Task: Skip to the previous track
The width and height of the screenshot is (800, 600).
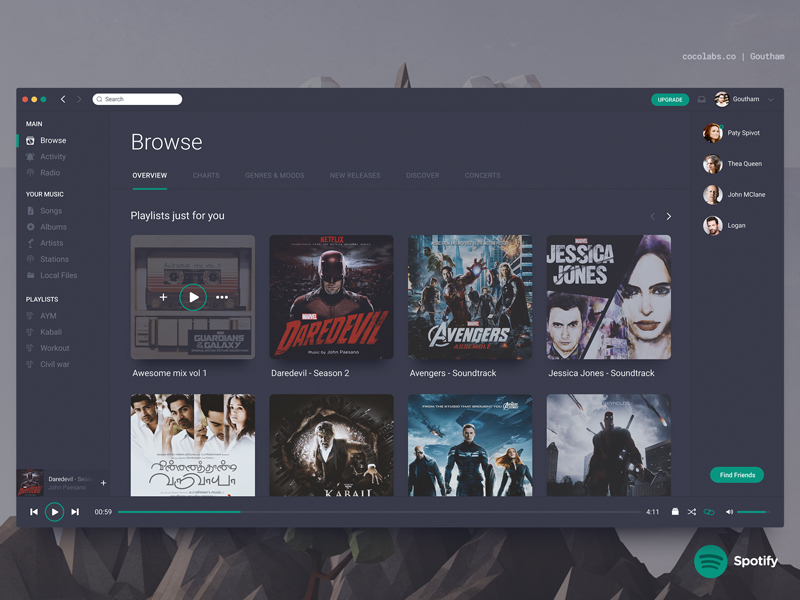Action: [x=34, y=512]
